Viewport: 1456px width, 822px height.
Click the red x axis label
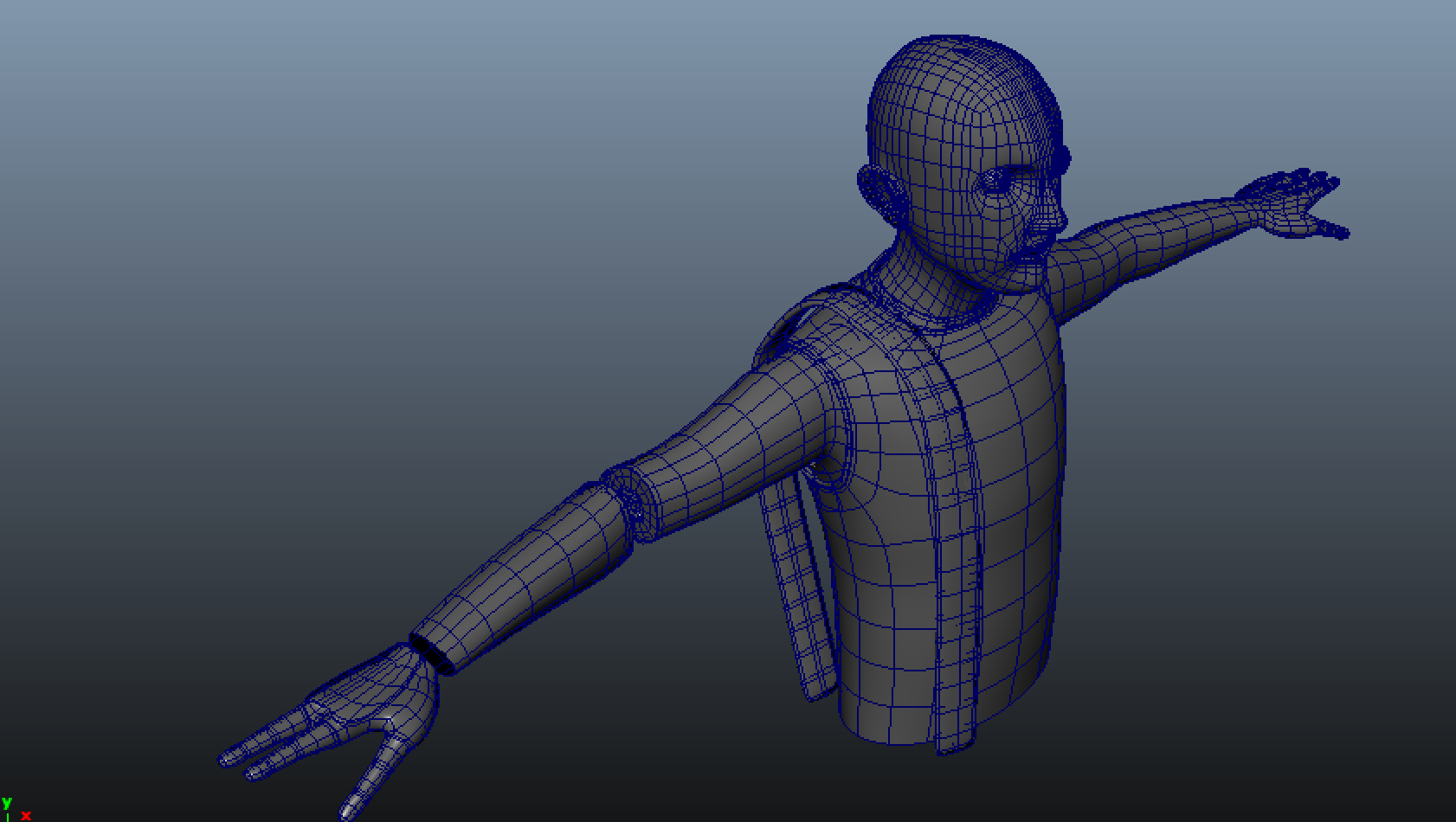(x=26, y=815)
